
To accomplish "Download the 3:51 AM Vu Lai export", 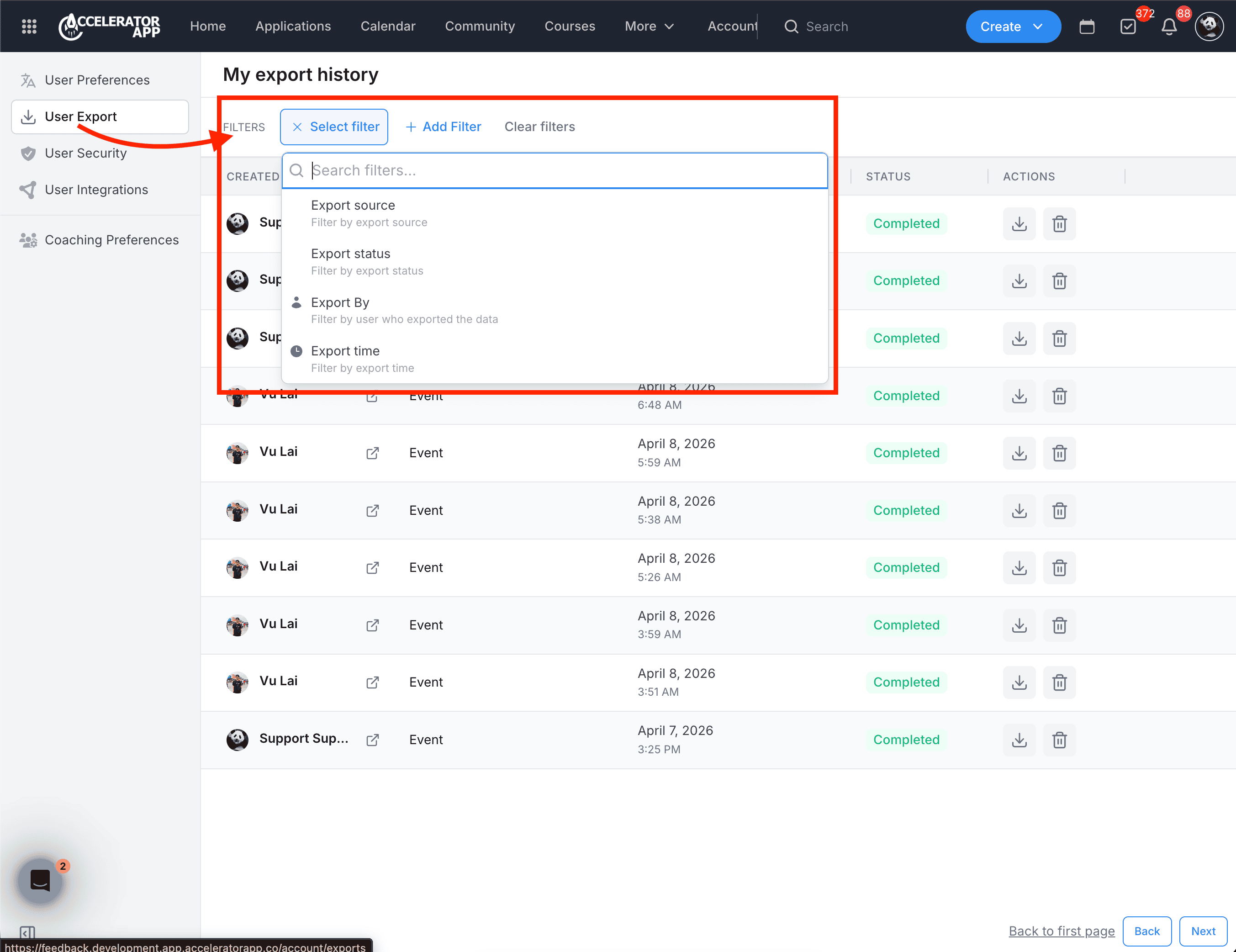I will (x=1019, y=682).
